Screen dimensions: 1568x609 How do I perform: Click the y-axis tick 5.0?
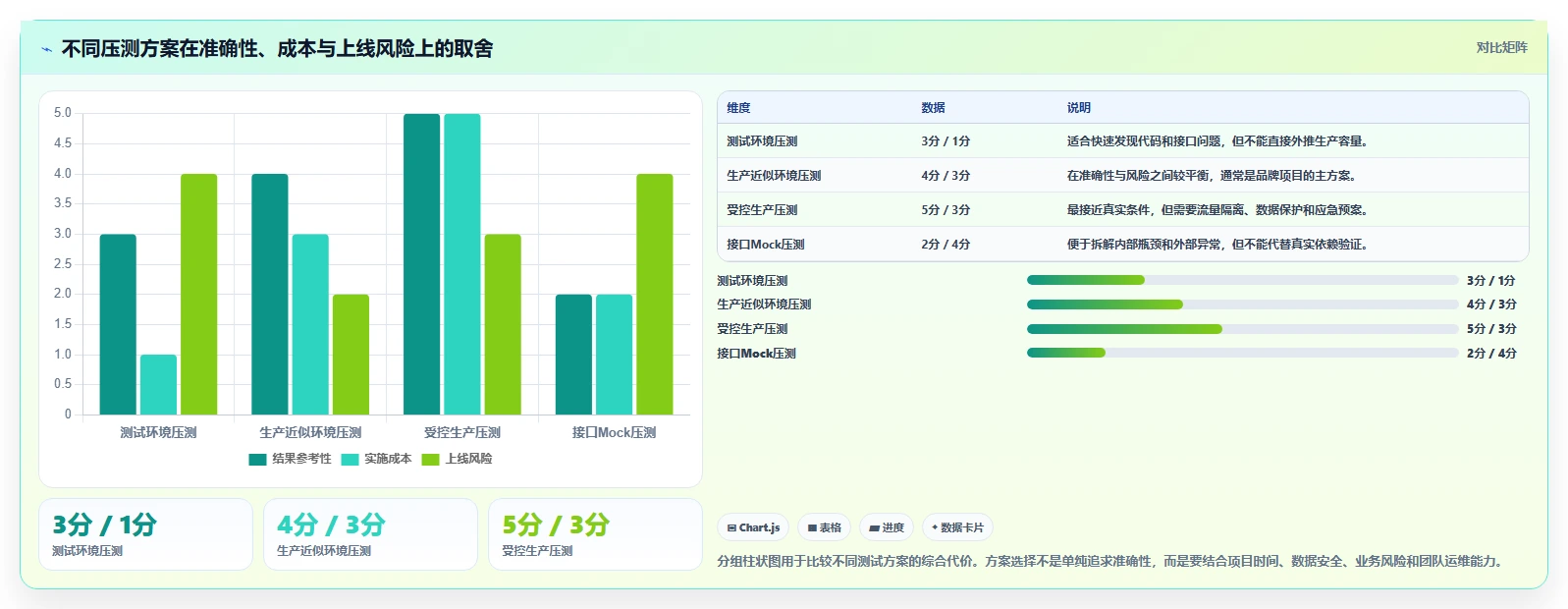pos(63,113)
